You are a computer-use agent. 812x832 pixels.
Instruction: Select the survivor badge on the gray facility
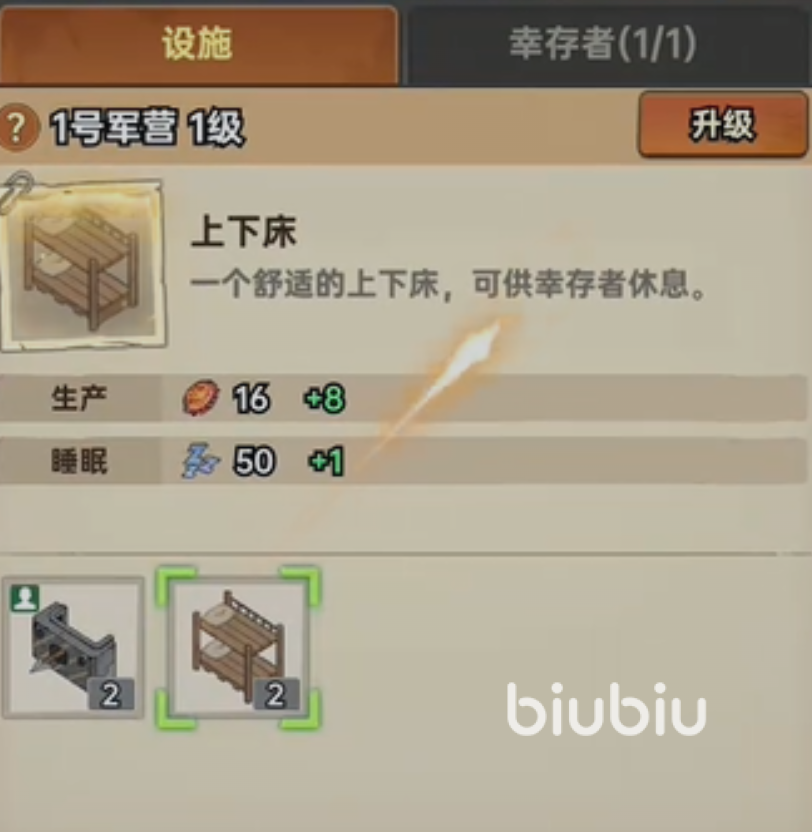pyautogui.click(x=25, y=598)
